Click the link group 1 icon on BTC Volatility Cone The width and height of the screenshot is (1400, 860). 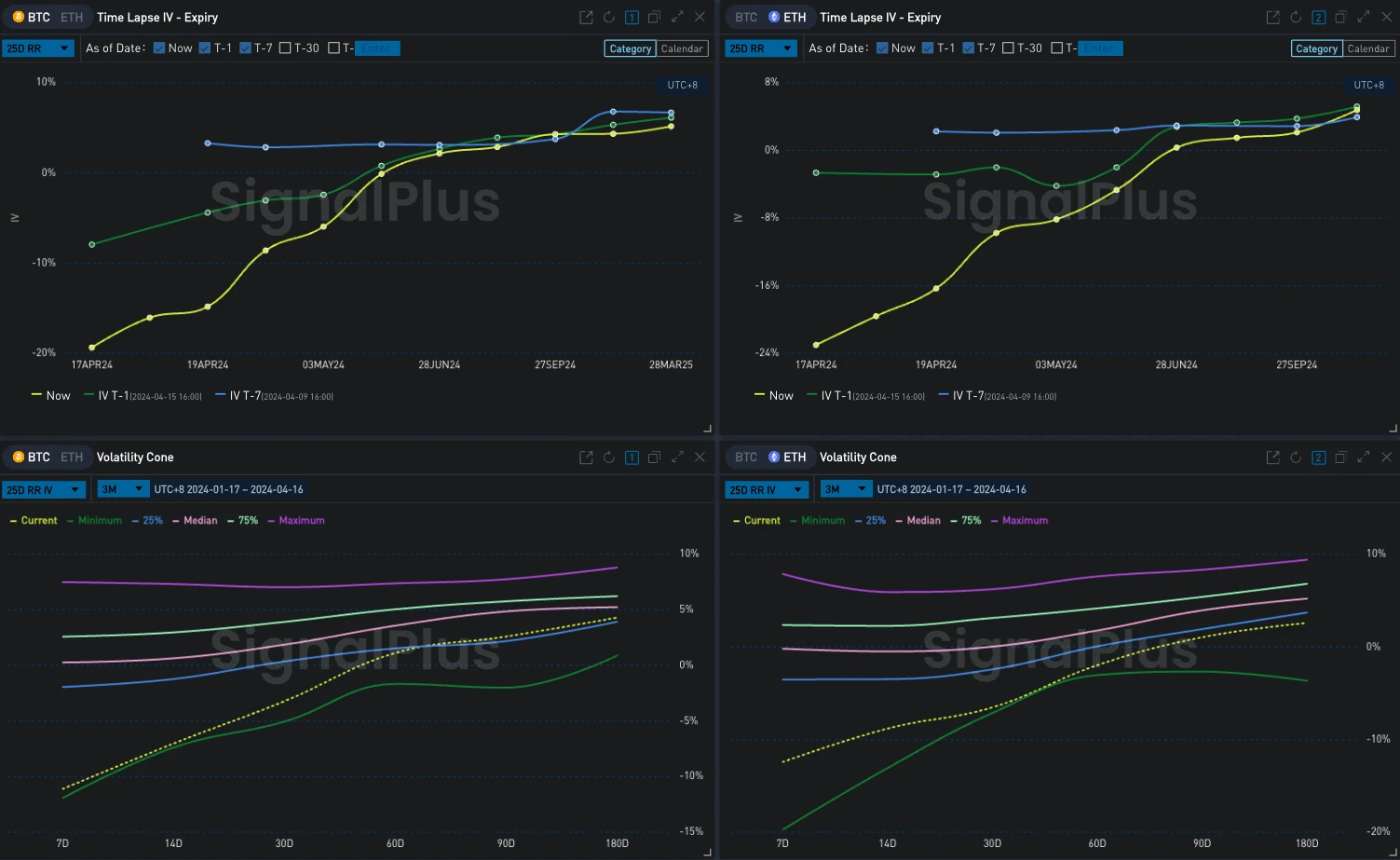click(x=632, y=457)
